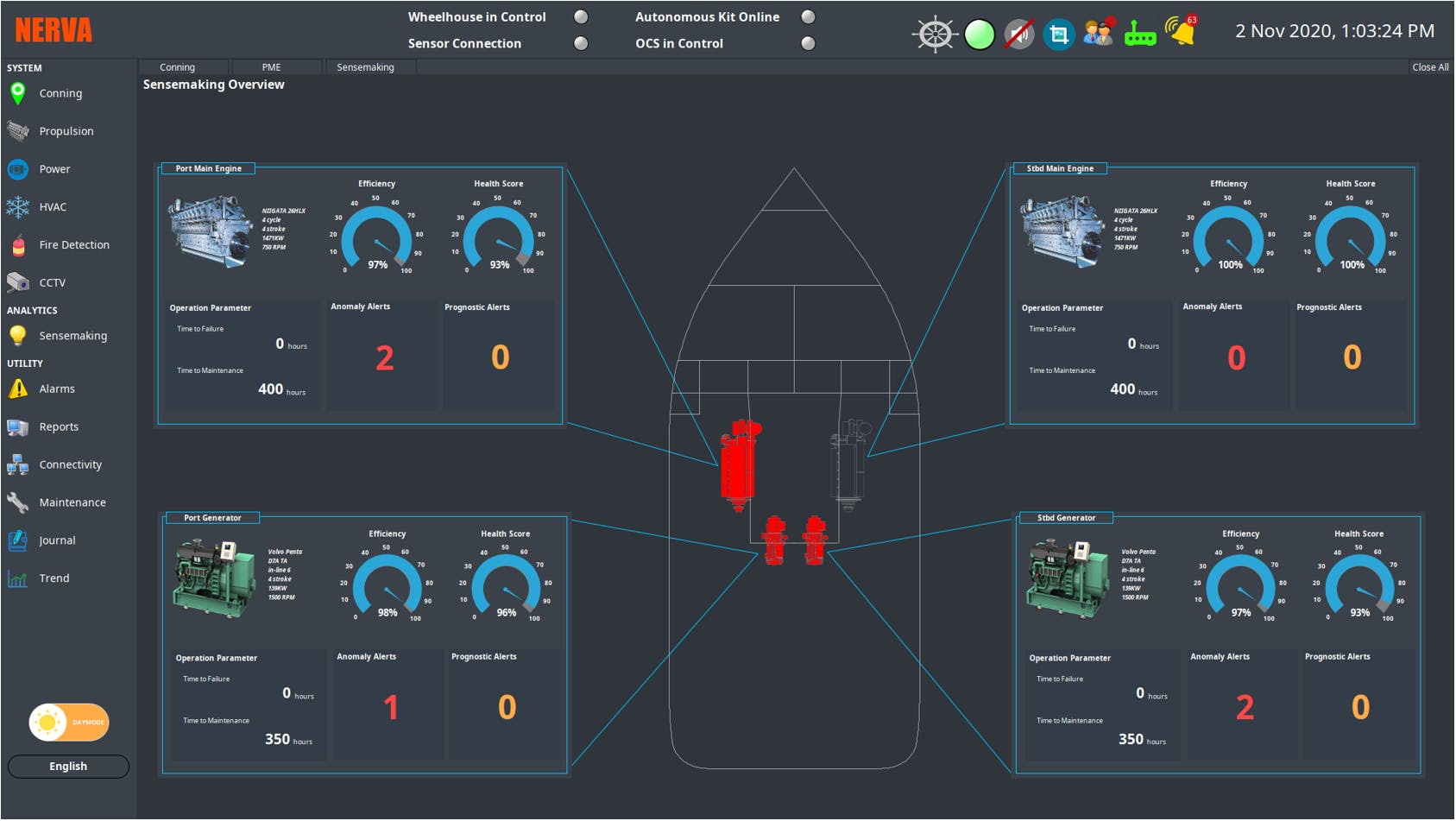This screenshot has width=1456, height=821.
Task: Open the English language selector
Action: 68,767
